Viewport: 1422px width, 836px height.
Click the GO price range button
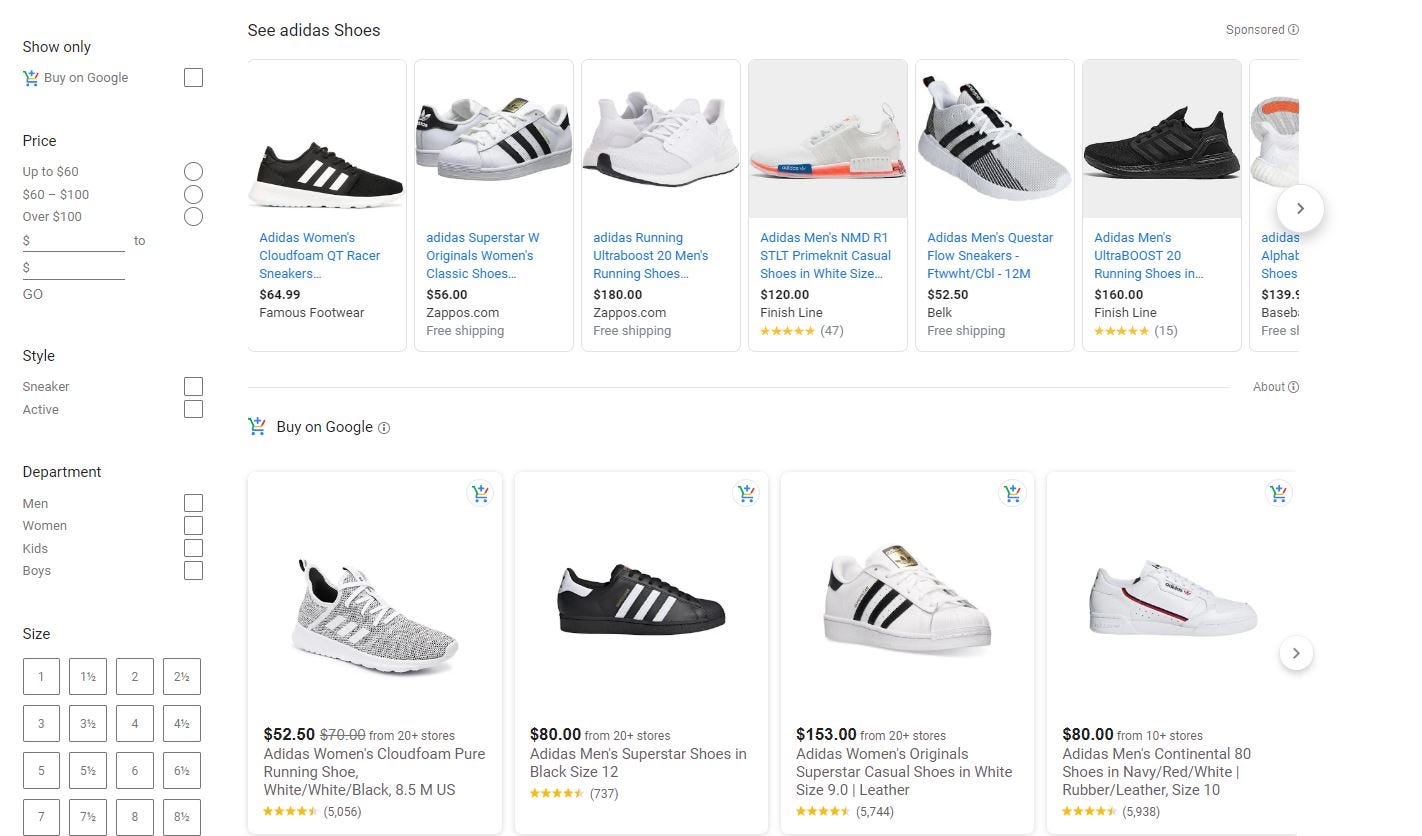33,295
